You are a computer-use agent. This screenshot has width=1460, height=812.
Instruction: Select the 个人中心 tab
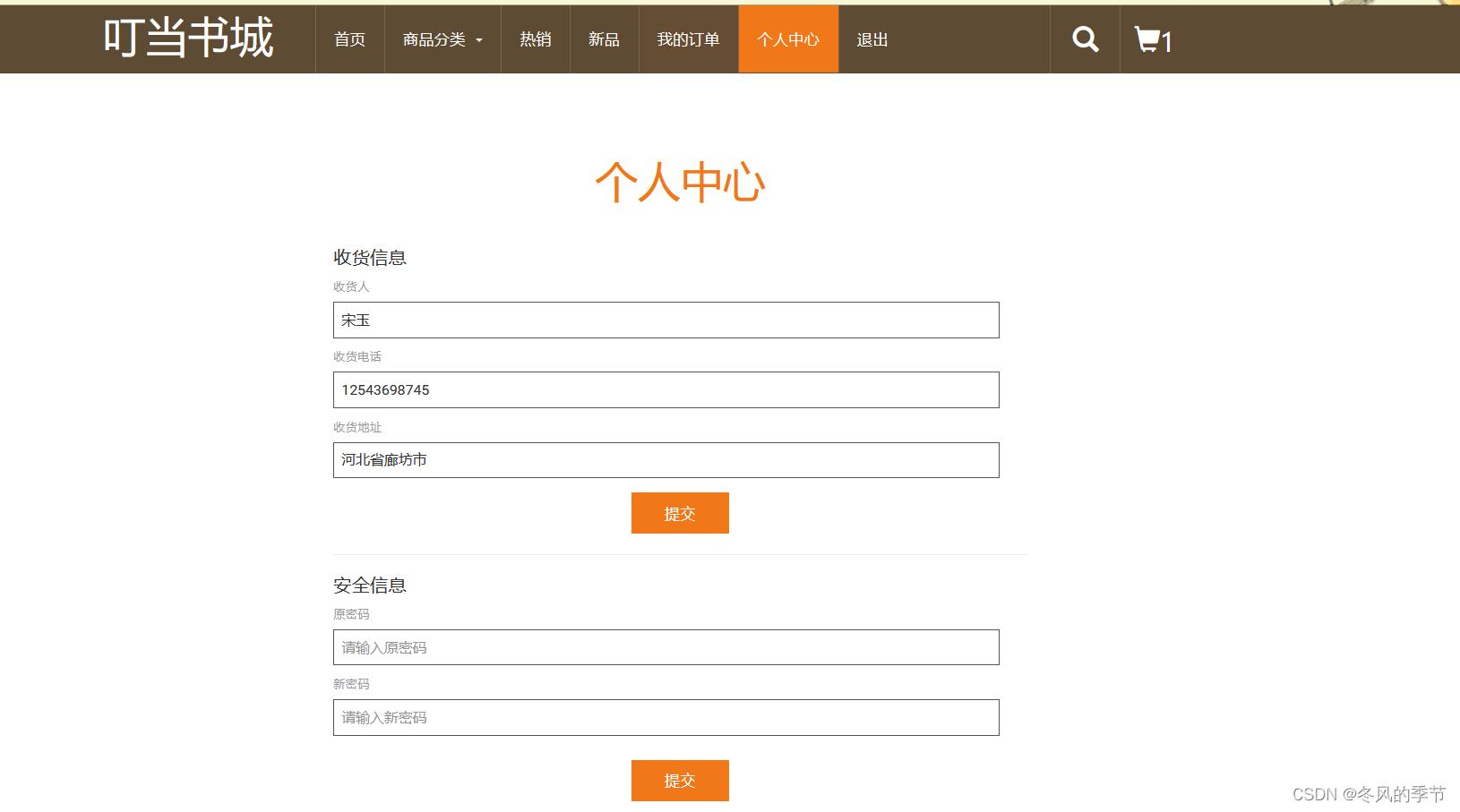click(787, 38)
